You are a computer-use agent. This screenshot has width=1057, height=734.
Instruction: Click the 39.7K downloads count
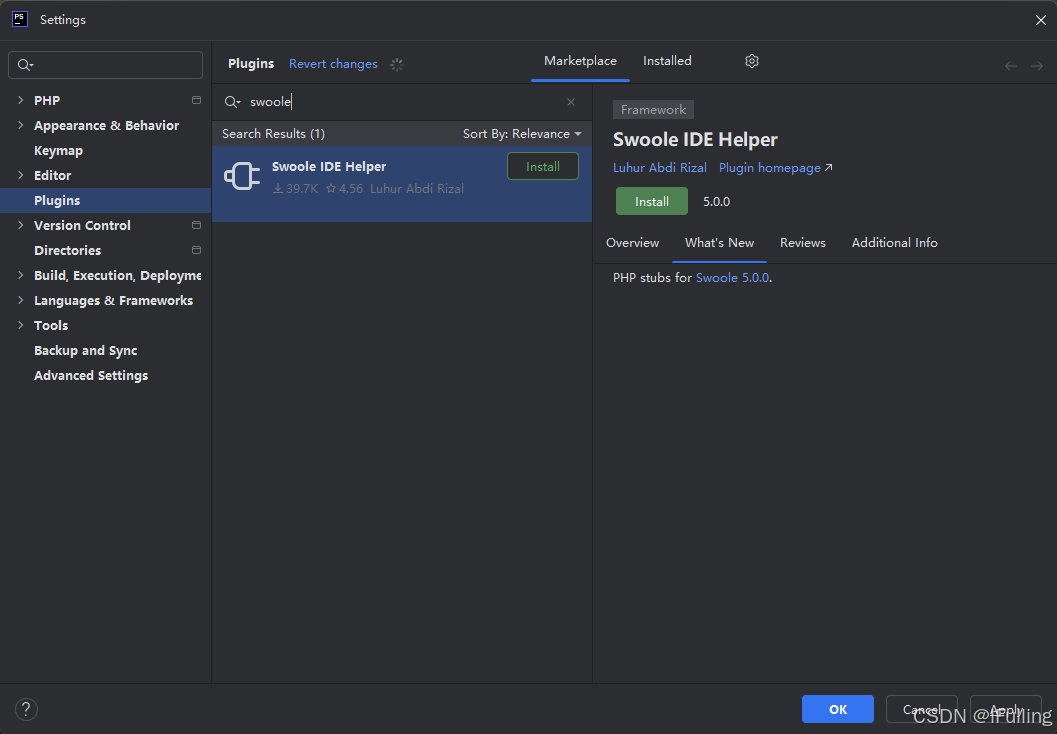coord(295,189)
